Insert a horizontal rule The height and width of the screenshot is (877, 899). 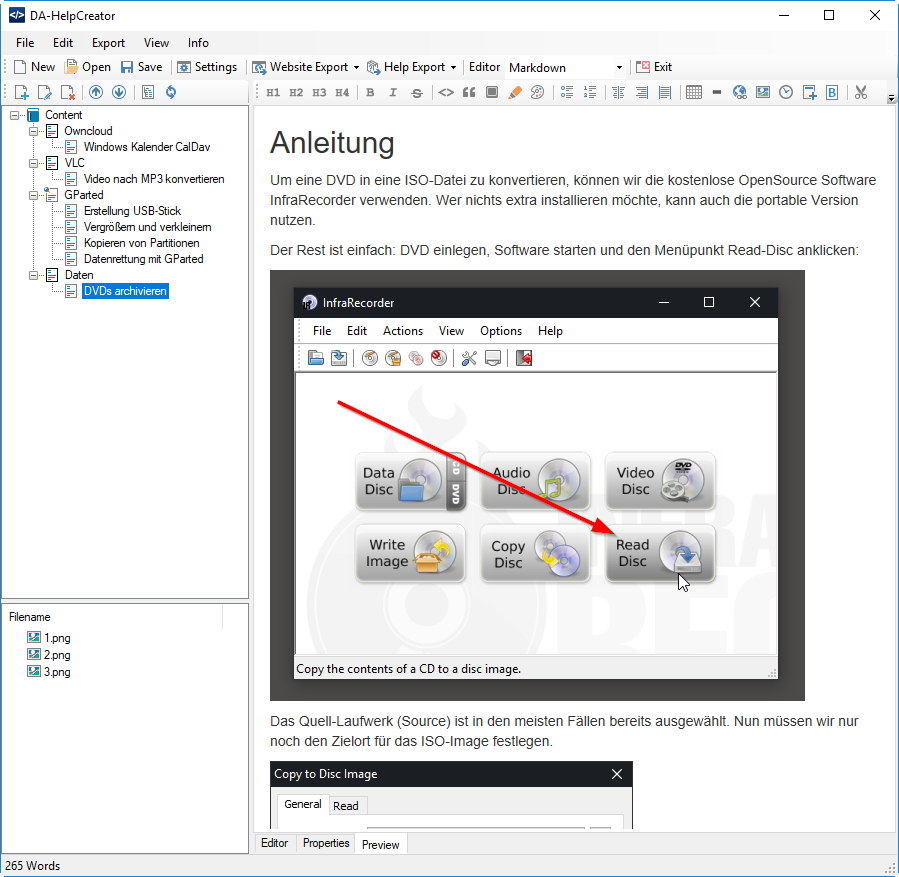(717, 92)
